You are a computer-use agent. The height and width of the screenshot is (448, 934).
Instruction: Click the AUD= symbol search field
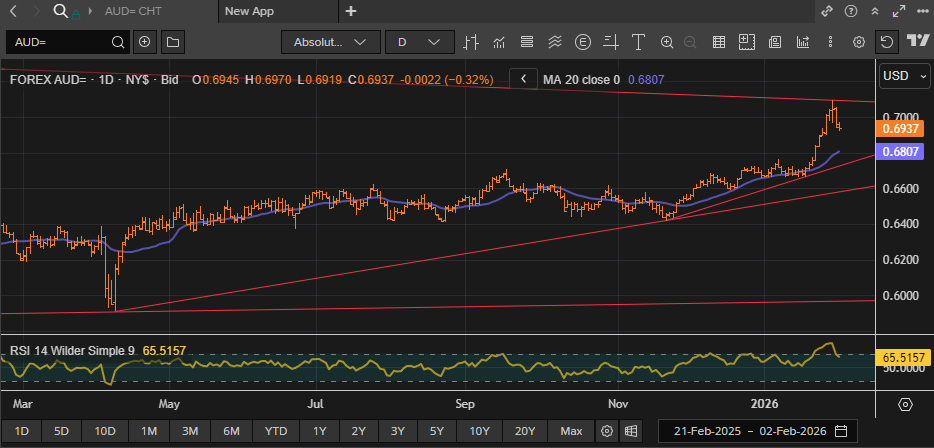click(x=60, y=42)
